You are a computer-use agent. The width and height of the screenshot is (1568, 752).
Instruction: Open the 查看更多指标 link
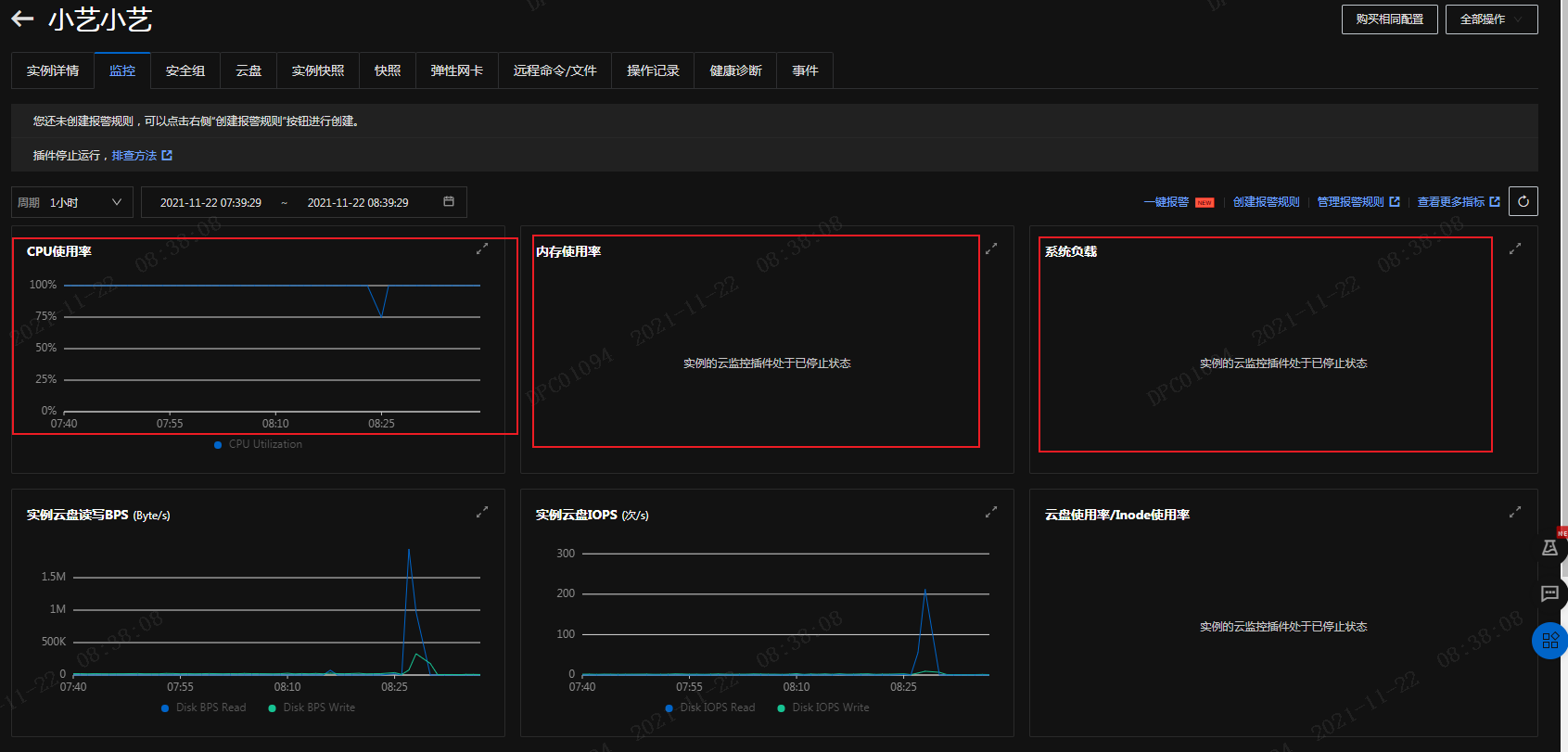pyautogui.click(x=1450, y=202)
